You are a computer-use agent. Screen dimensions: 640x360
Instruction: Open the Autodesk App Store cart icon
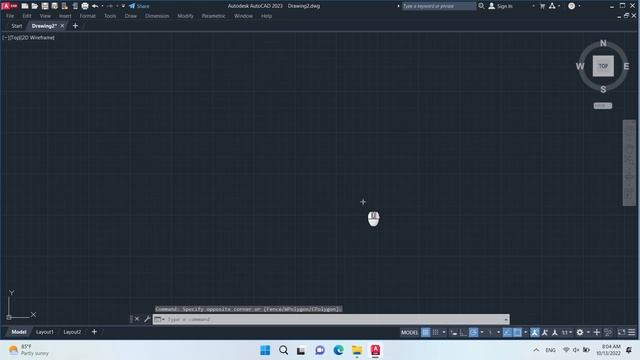(542, 6)
